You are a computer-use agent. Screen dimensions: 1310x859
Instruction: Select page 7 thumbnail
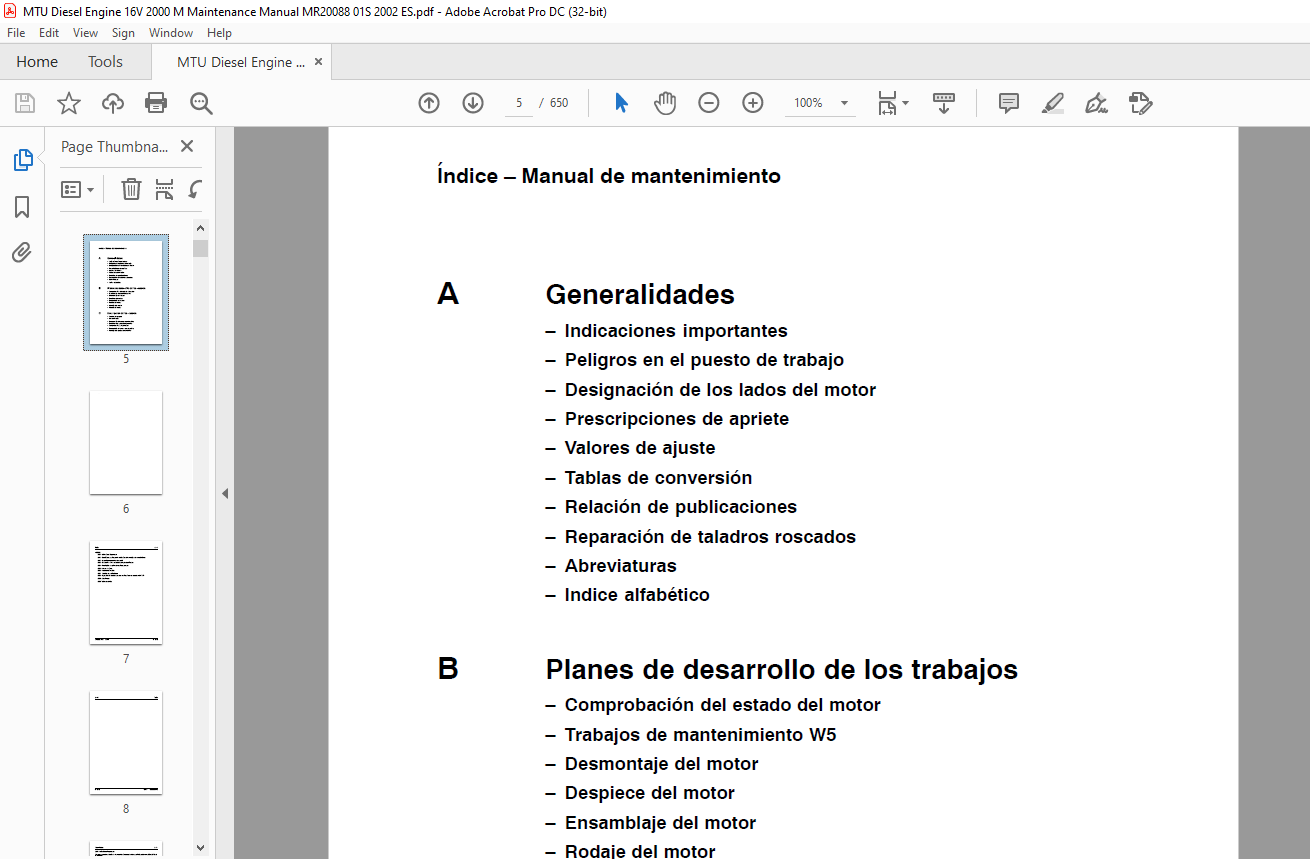click(x=126, y=592)
